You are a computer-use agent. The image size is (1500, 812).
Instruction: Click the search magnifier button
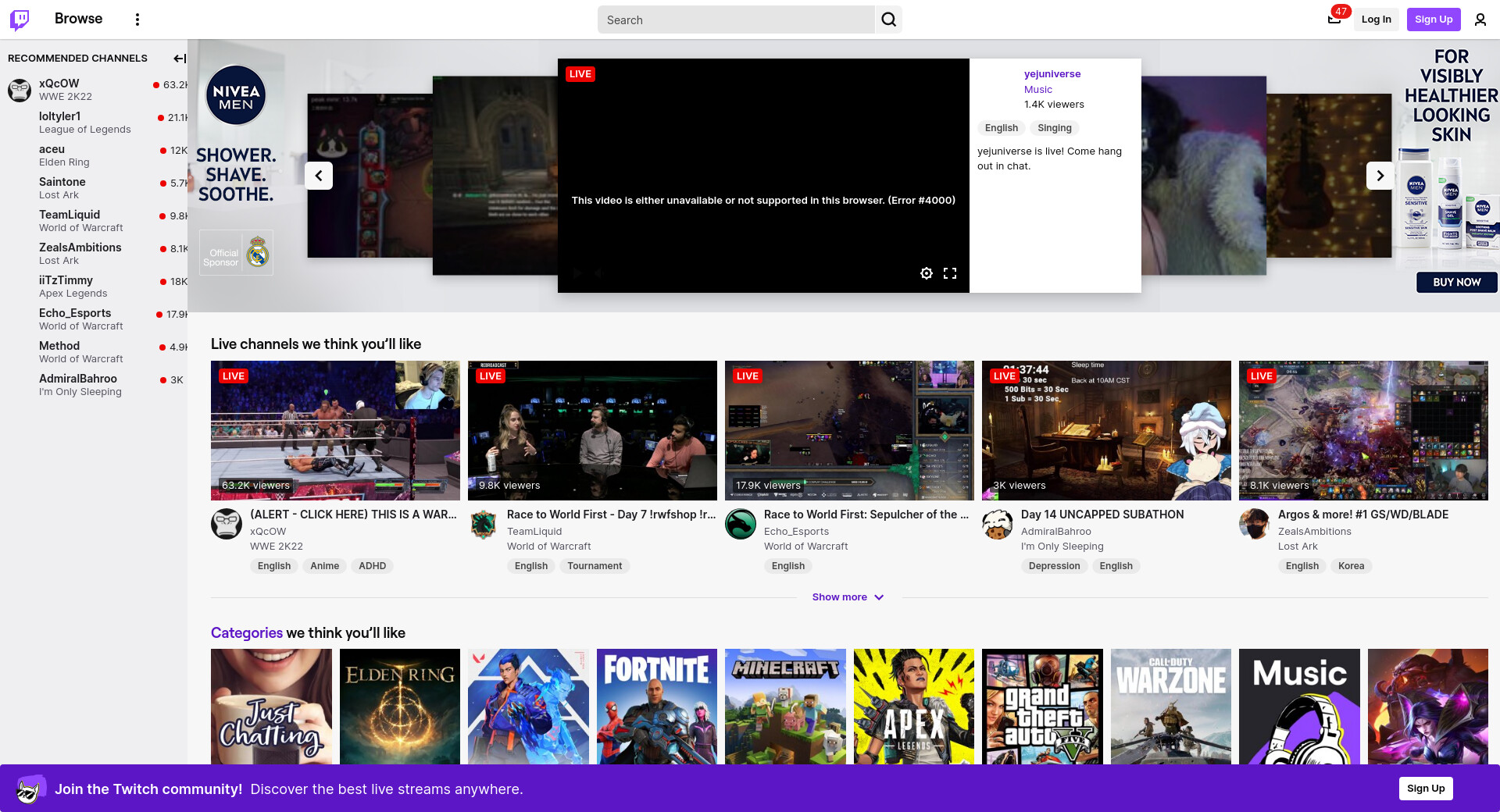(x=888, y=20)
